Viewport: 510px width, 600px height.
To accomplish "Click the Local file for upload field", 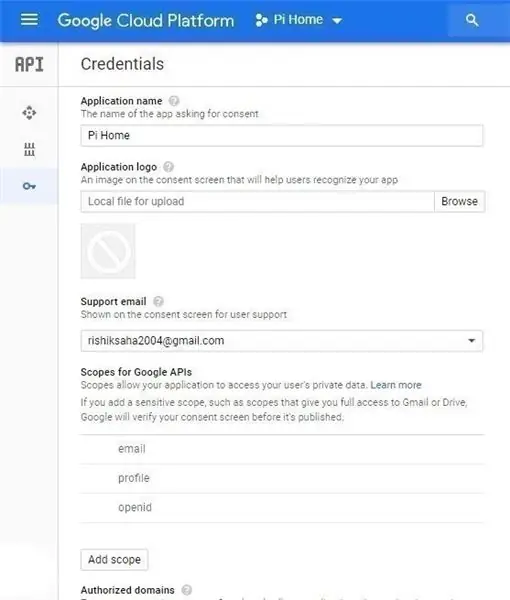I will [x=257, y=202].
